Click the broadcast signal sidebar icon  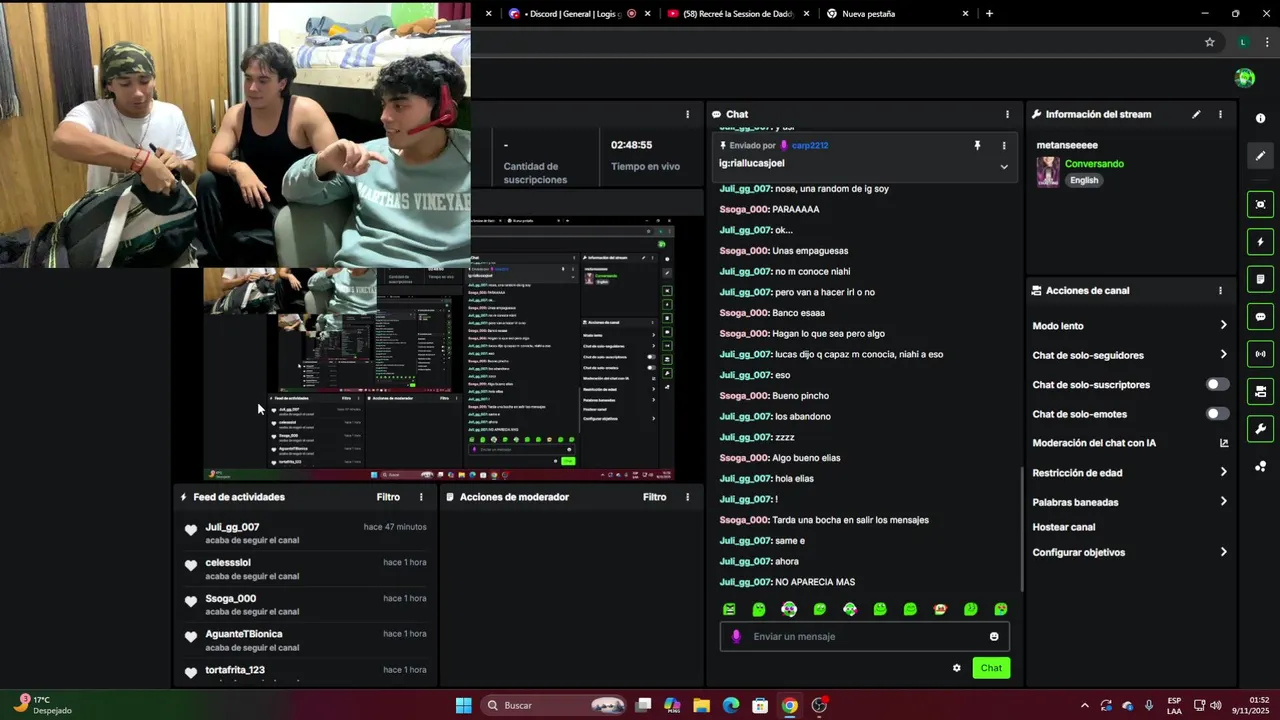coord(1260,354)
